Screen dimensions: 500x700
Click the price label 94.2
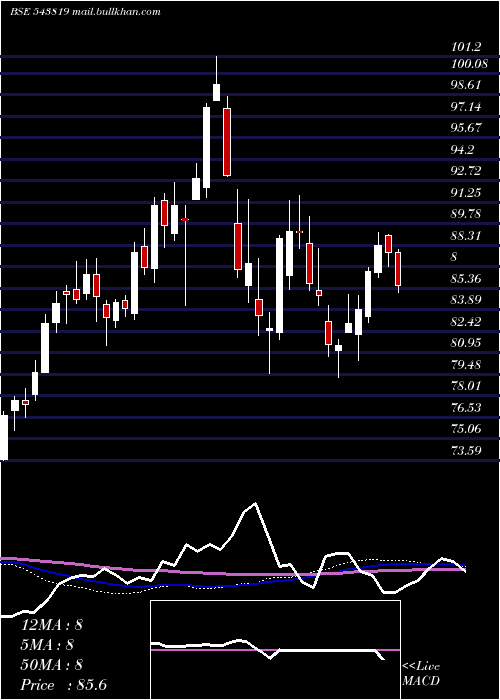pos(463,150)
